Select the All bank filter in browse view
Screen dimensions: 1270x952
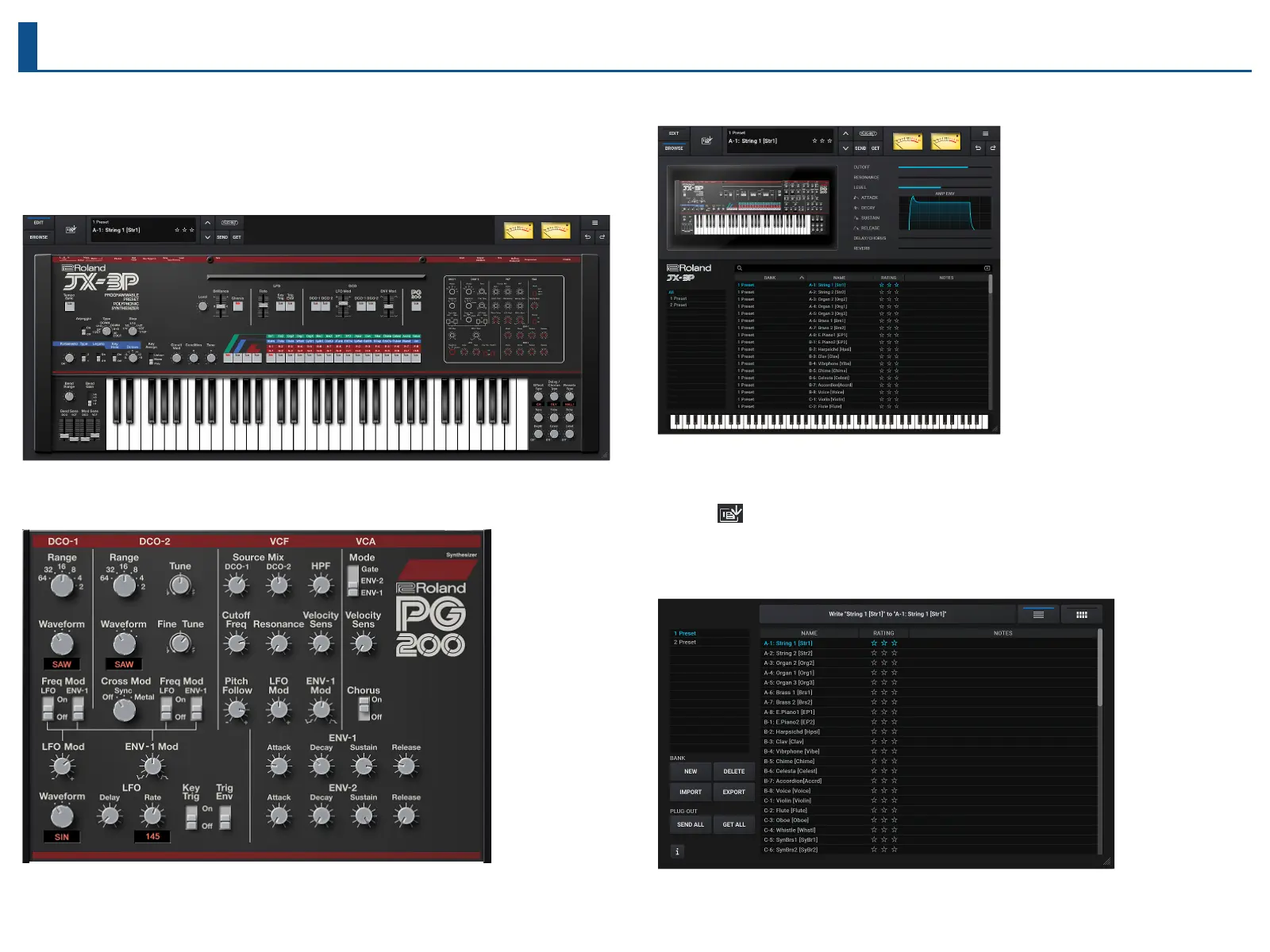(x=695, y=292)
